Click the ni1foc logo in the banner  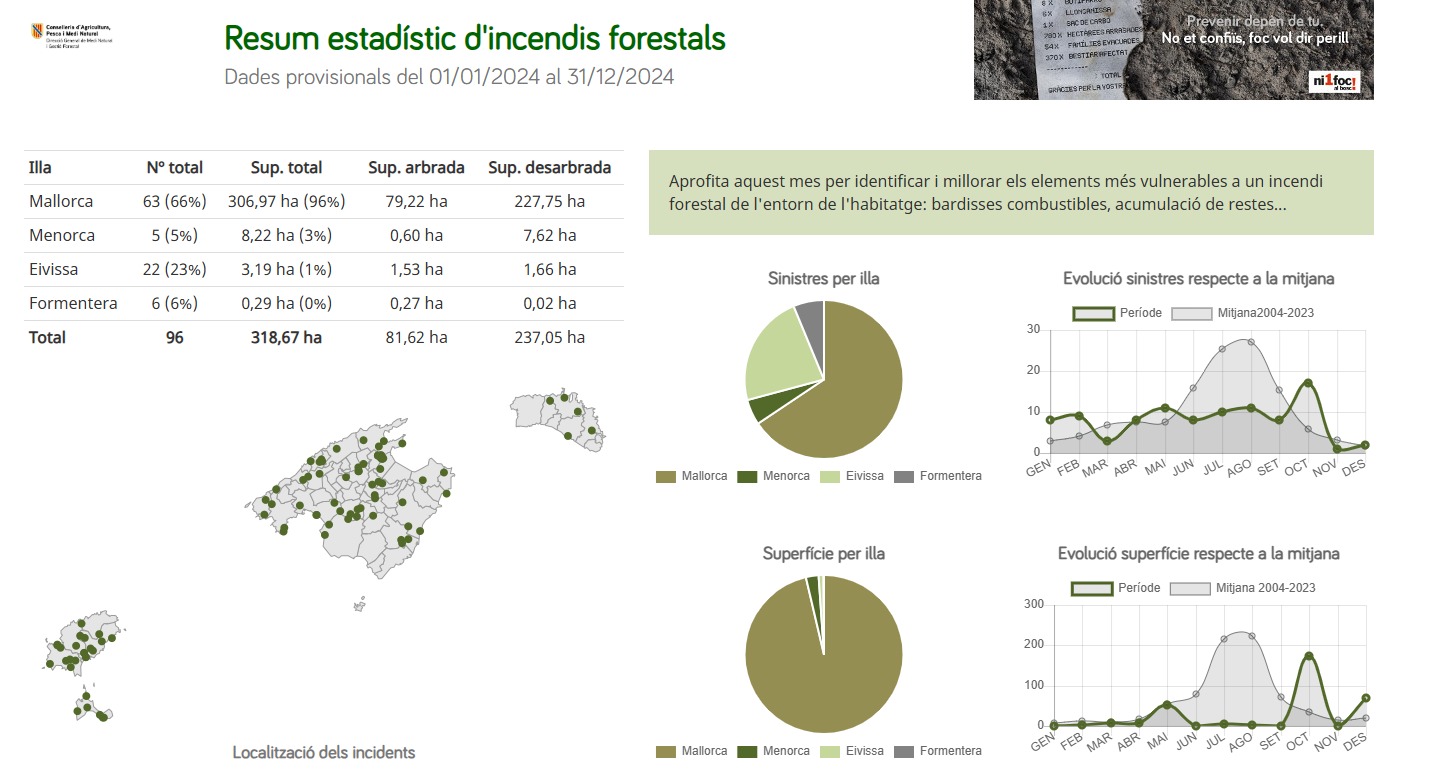coord(1334,82)
